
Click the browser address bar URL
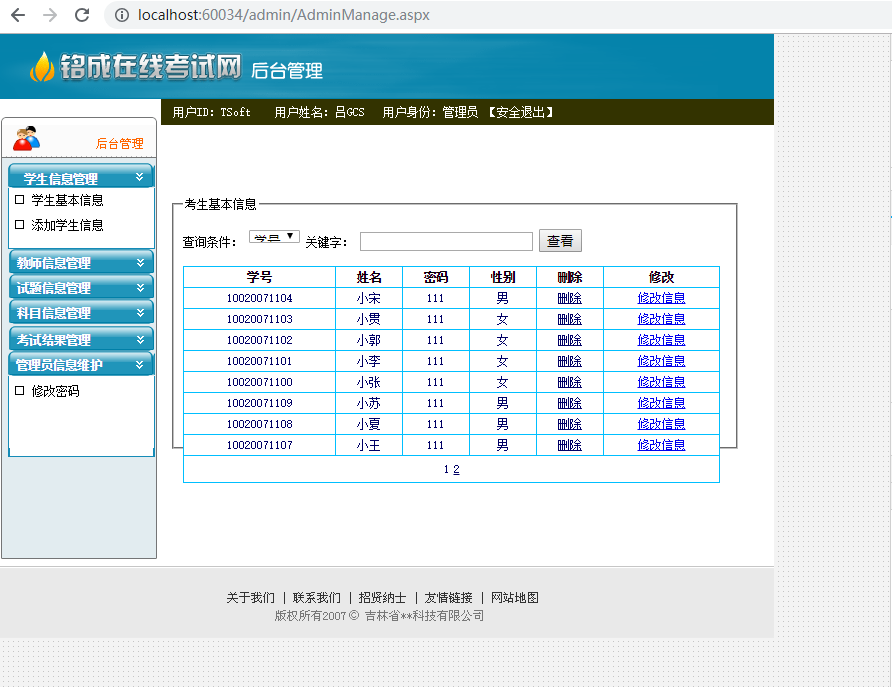coord(283,15)
